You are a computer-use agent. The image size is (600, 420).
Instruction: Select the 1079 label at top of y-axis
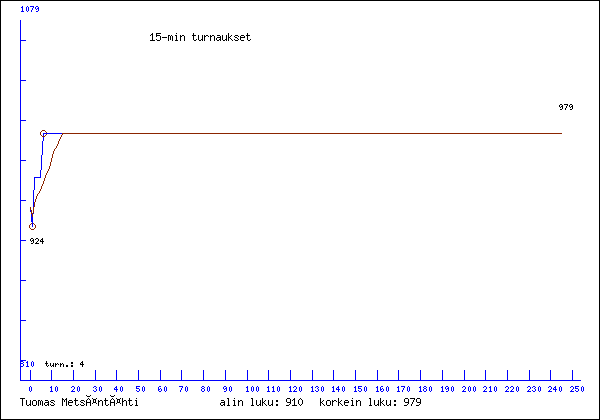click(30, 8)
